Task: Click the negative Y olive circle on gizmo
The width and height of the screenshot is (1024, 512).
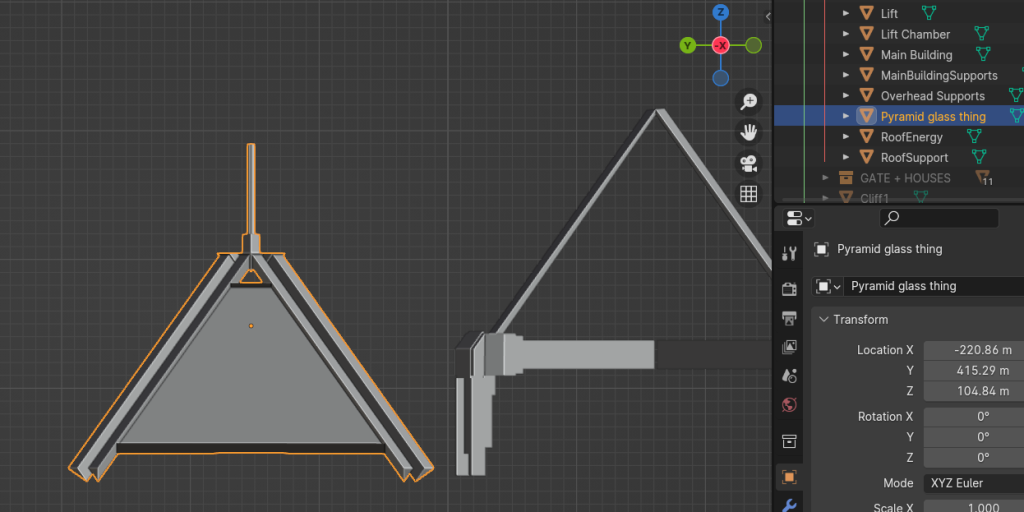Action: point(753,45)
